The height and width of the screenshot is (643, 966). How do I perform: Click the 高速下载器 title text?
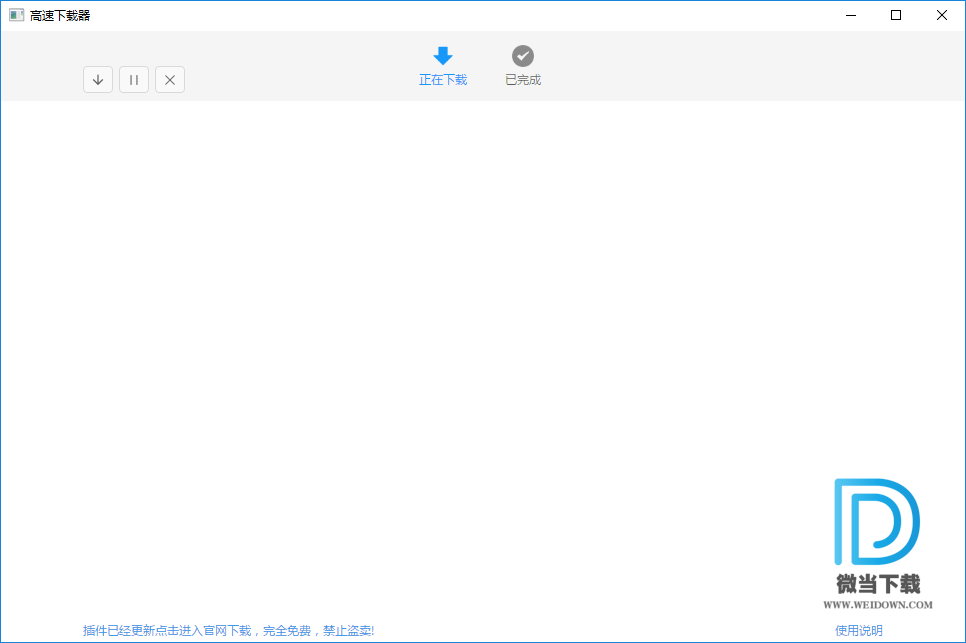pos(60,15)
